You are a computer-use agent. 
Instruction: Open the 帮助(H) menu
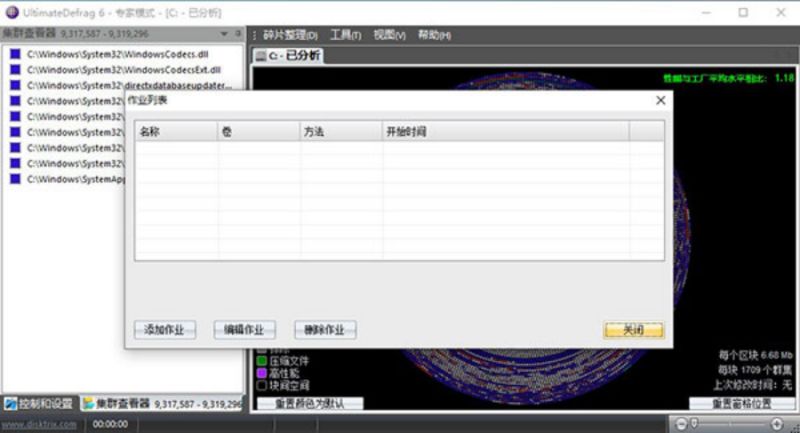pyautogui.click(x=434, y=35)
